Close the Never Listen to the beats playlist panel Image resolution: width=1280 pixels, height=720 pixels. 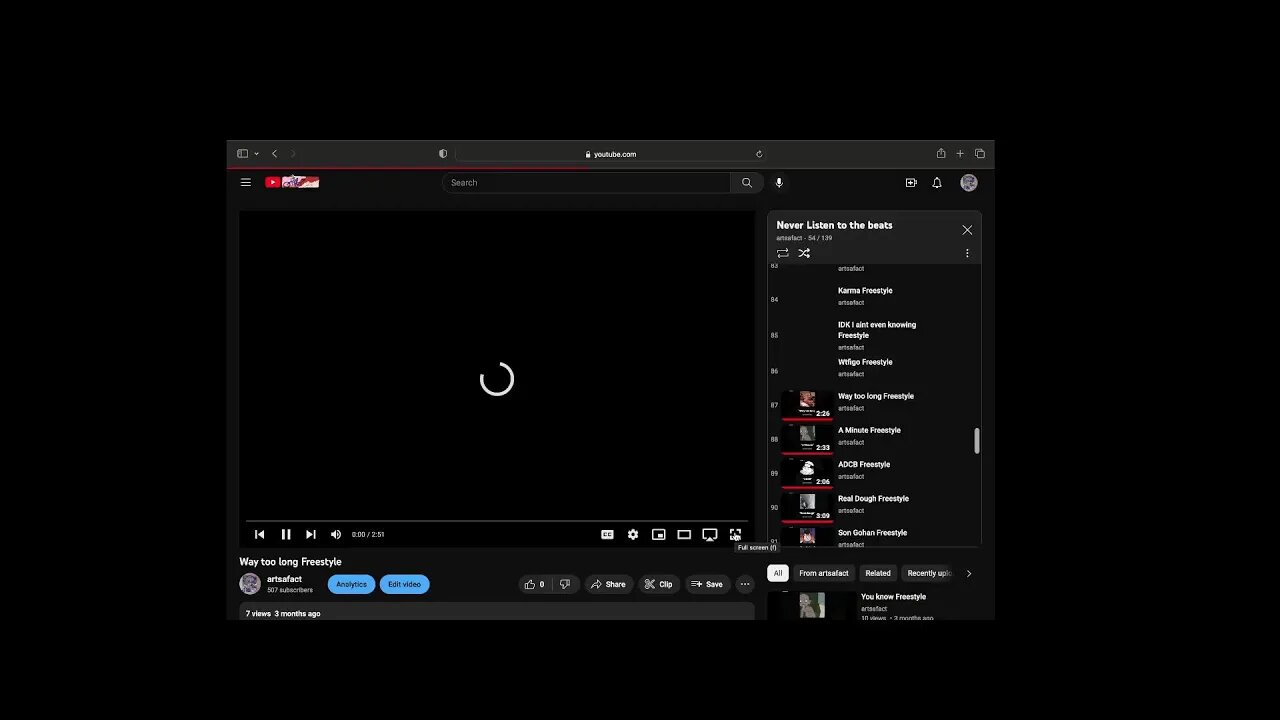967,230
